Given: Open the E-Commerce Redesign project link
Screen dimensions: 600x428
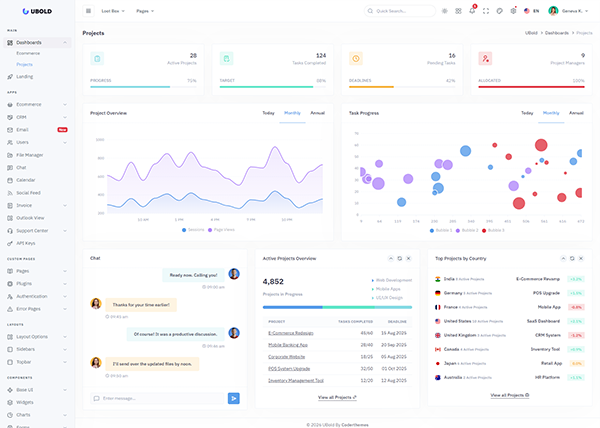Looking at the screenshot, I should [291, 332].
